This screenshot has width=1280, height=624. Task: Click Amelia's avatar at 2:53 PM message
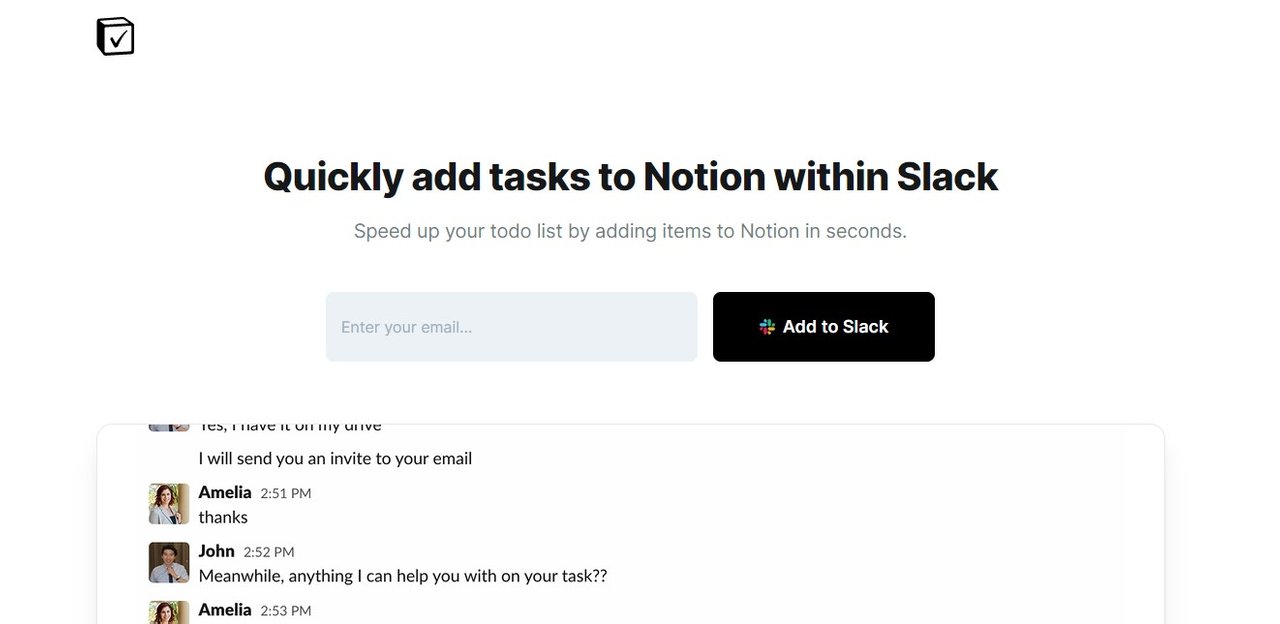pyautogui.click(x=169, y=612)
